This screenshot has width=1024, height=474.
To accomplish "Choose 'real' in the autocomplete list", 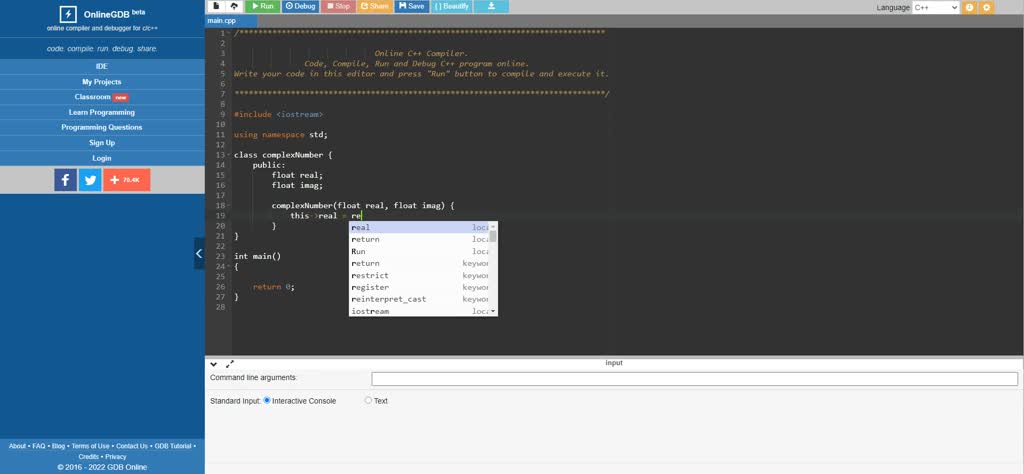I will 419,227.
